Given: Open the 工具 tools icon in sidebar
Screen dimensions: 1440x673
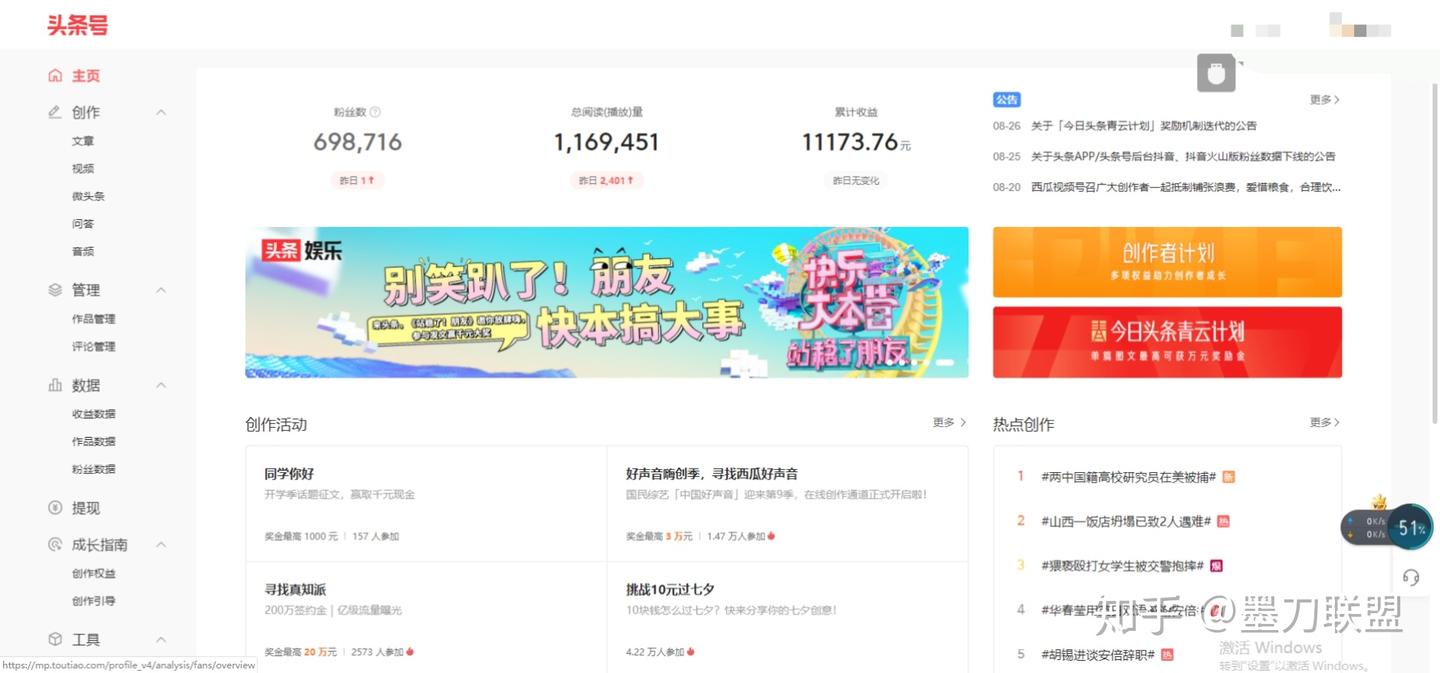Looking at the screenshot, I should pos(56,638).
